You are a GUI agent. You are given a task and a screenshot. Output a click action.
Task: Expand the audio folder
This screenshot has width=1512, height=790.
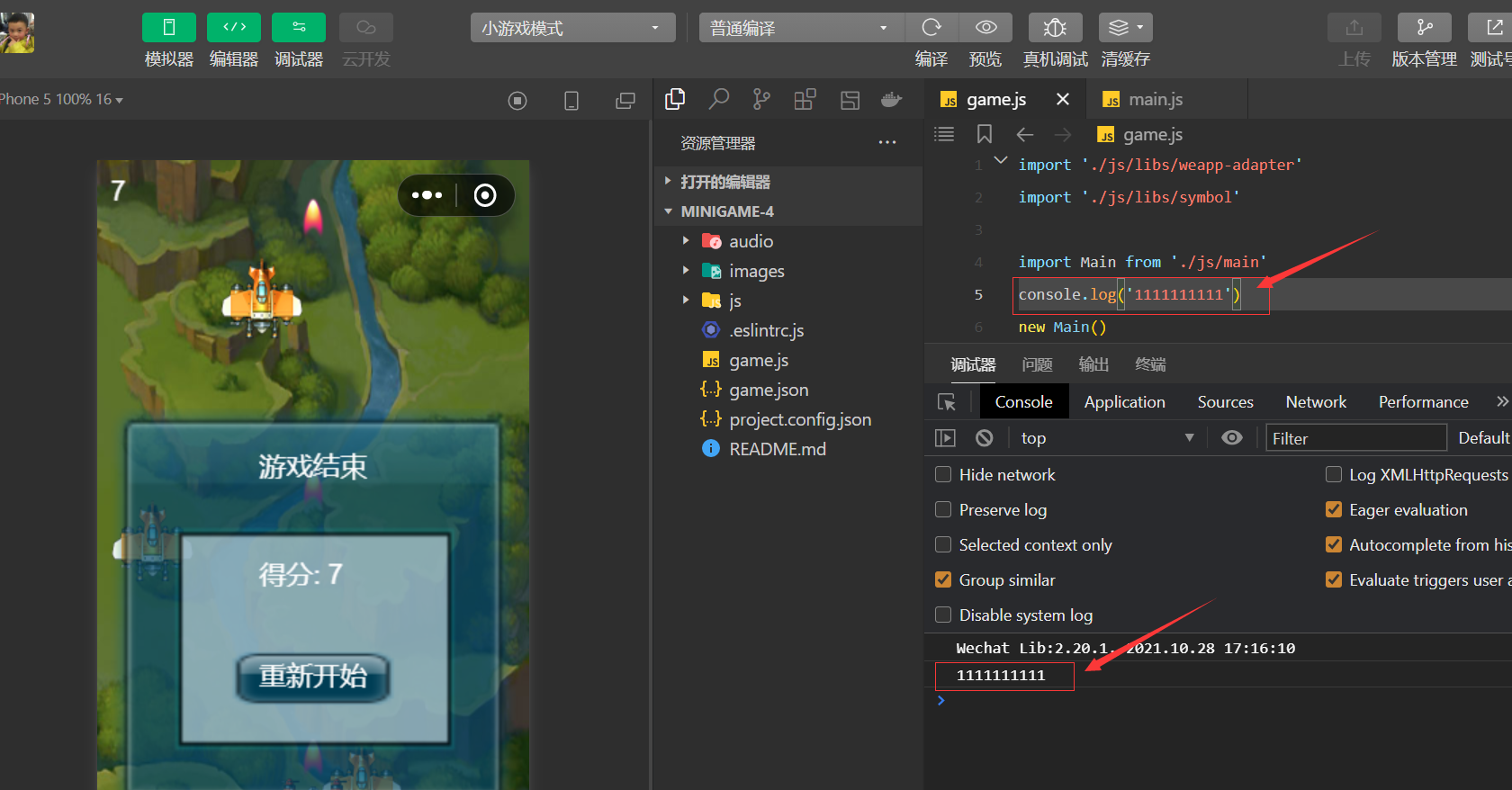pyautogui.click(x=686, y=241)
